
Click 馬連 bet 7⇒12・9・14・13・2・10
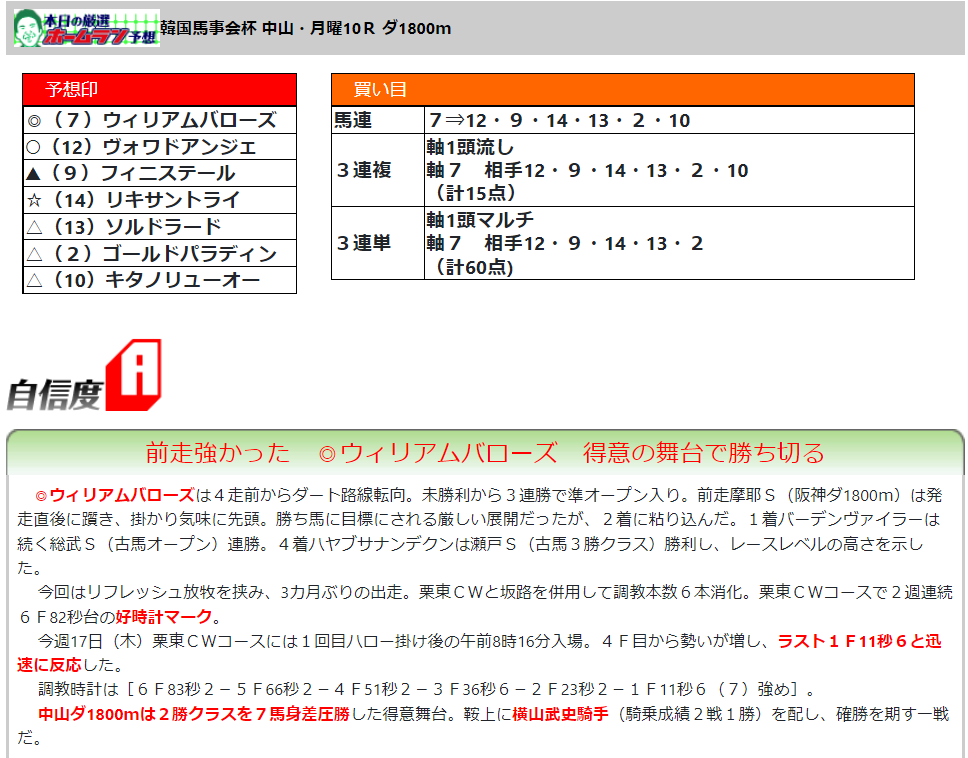click(559, 120)
